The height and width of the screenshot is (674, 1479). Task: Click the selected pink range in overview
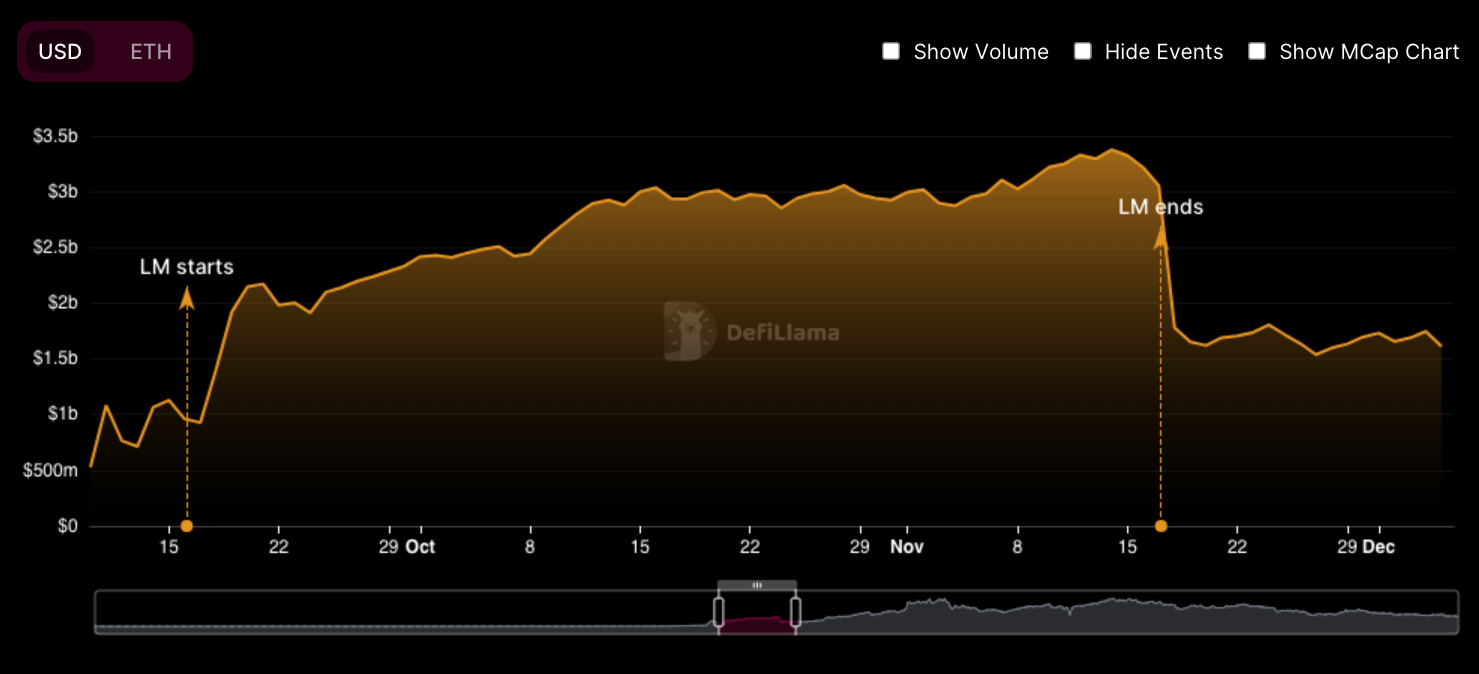[757, 624]
